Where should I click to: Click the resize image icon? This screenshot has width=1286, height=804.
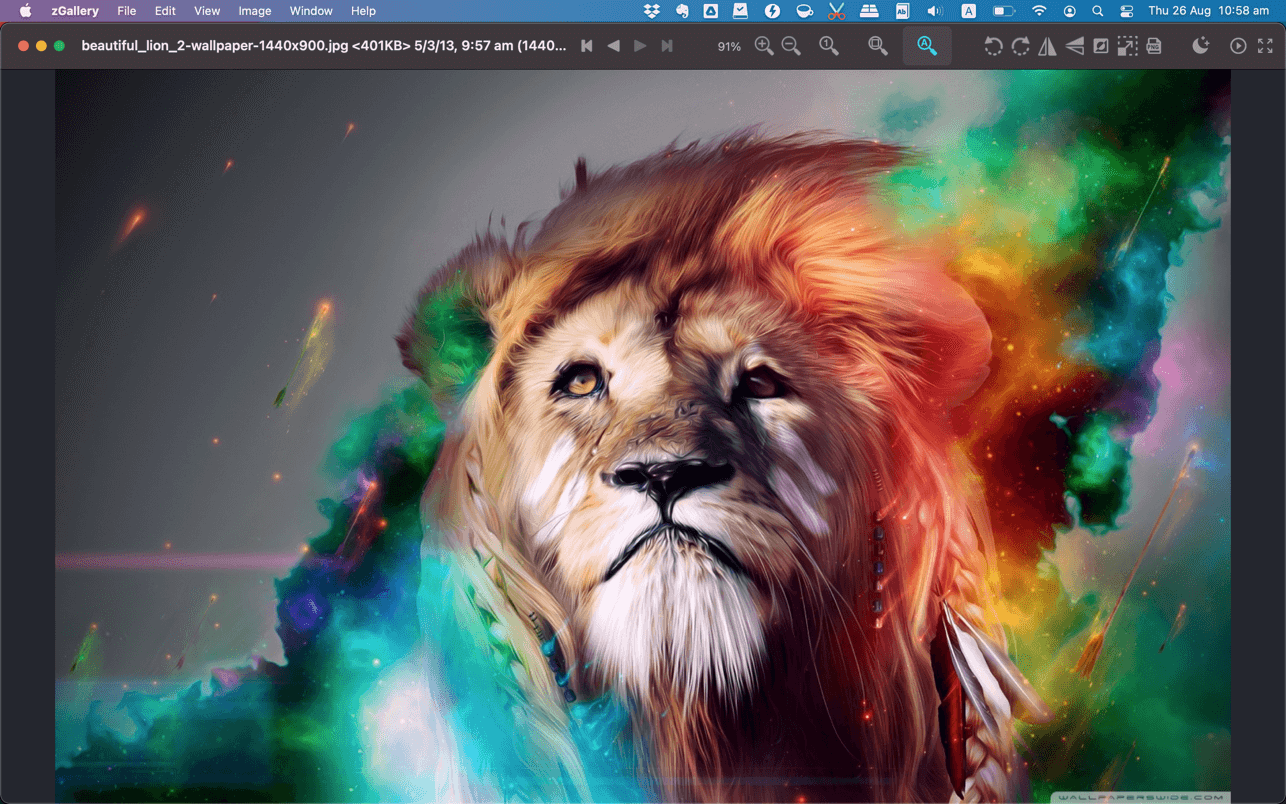click(x=1127, y=46)
